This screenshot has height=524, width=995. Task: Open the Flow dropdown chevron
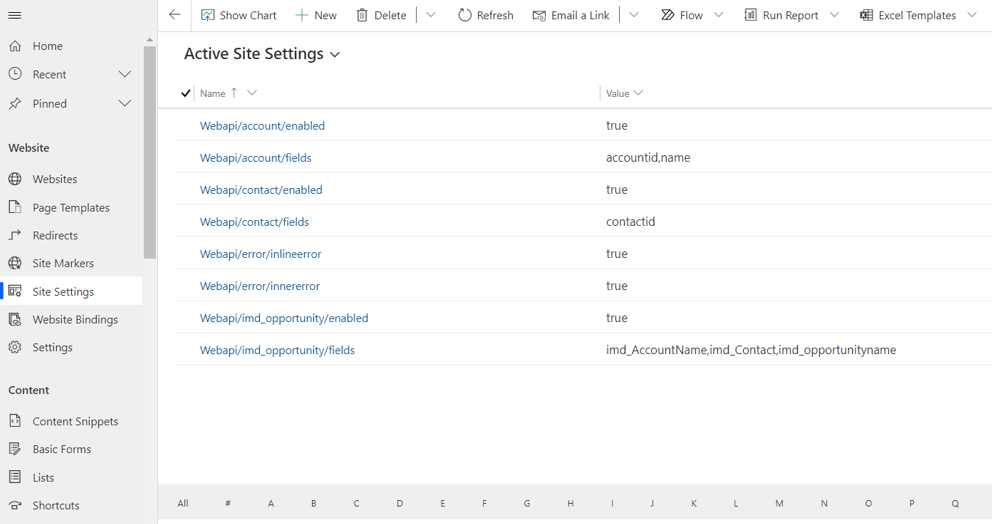718,15
